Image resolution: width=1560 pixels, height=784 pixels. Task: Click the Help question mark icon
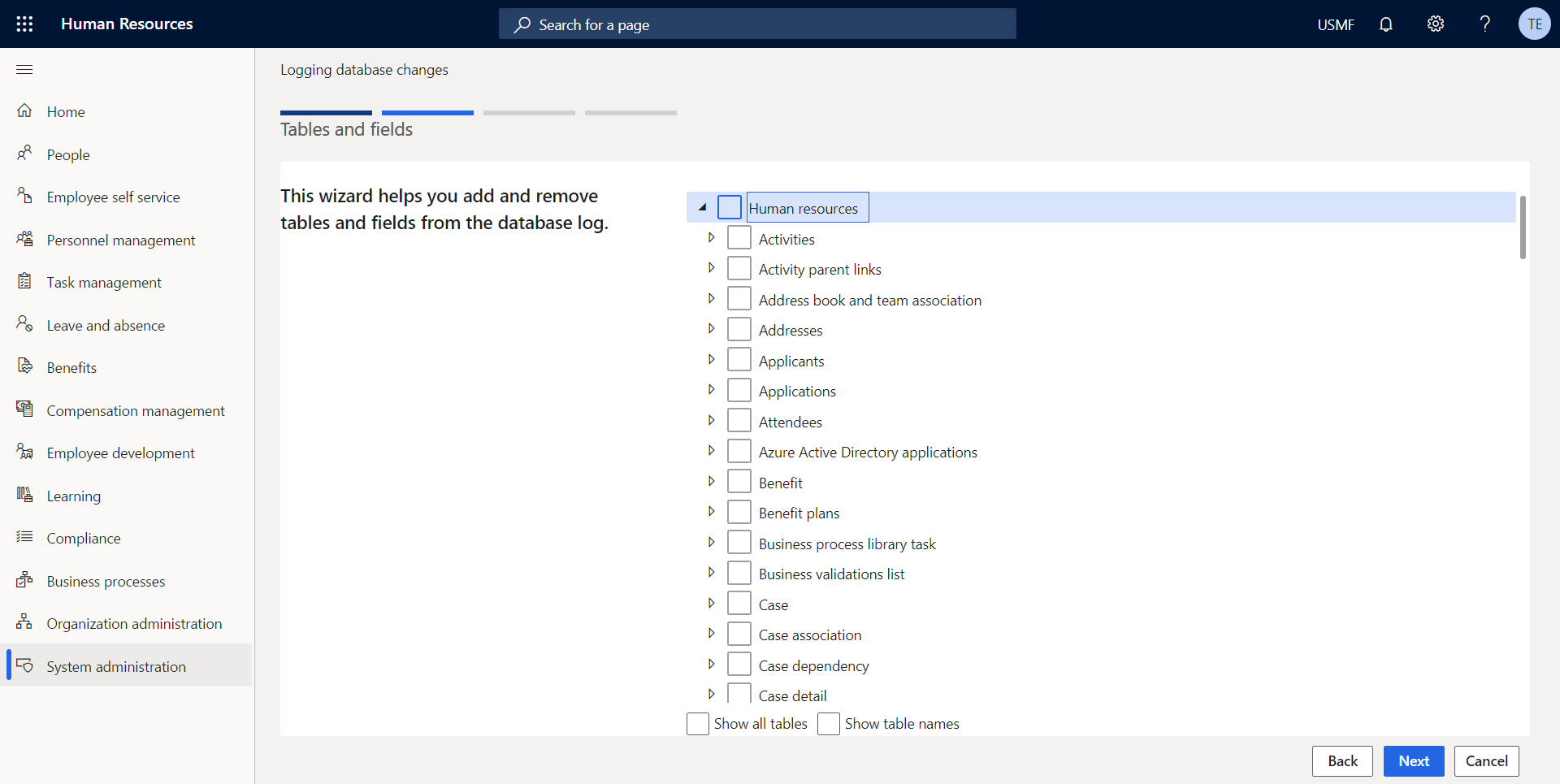coord(1484,24)
